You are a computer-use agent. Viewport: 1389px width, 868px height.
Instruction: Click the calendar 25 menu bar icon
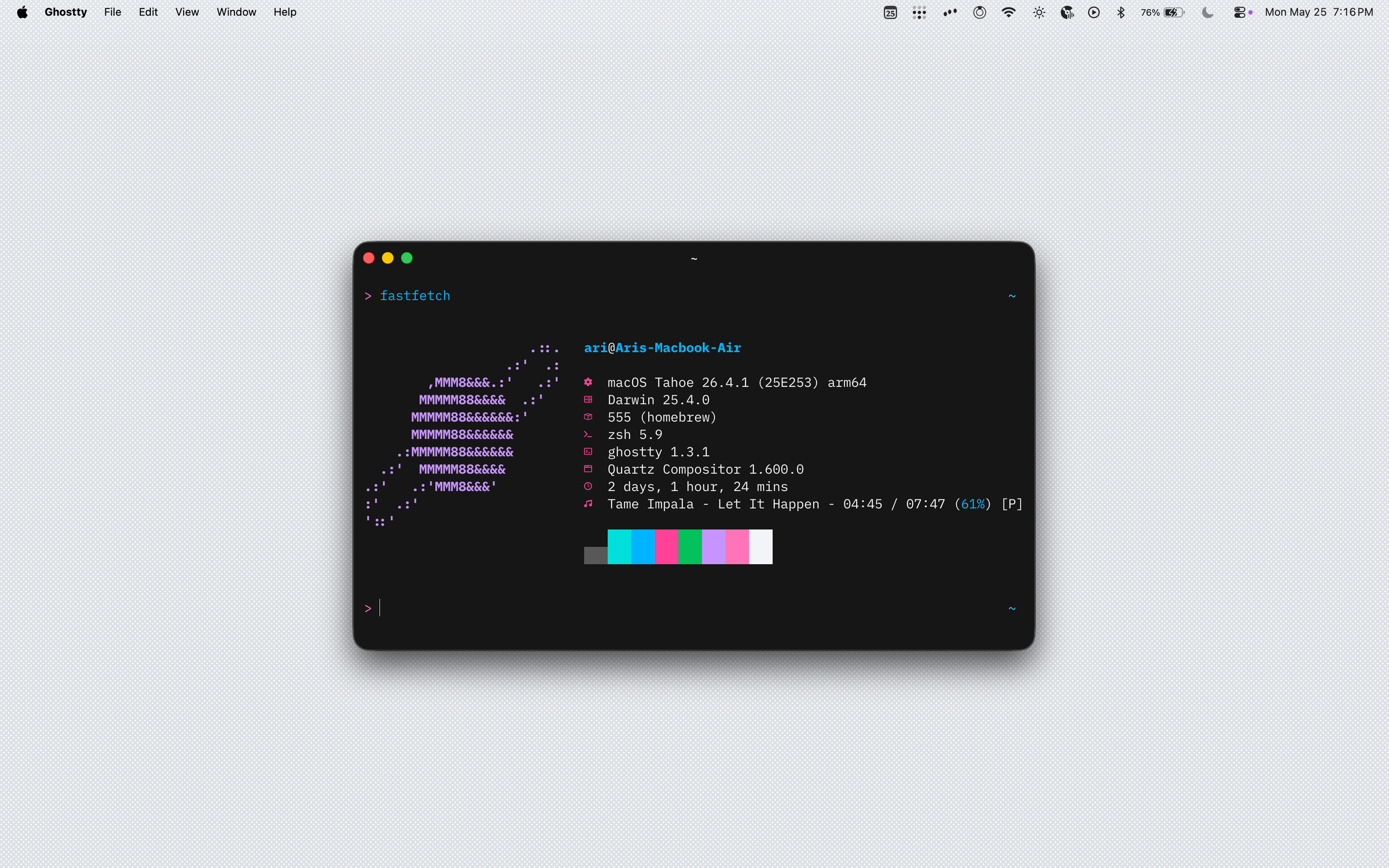tap(890, 12)
